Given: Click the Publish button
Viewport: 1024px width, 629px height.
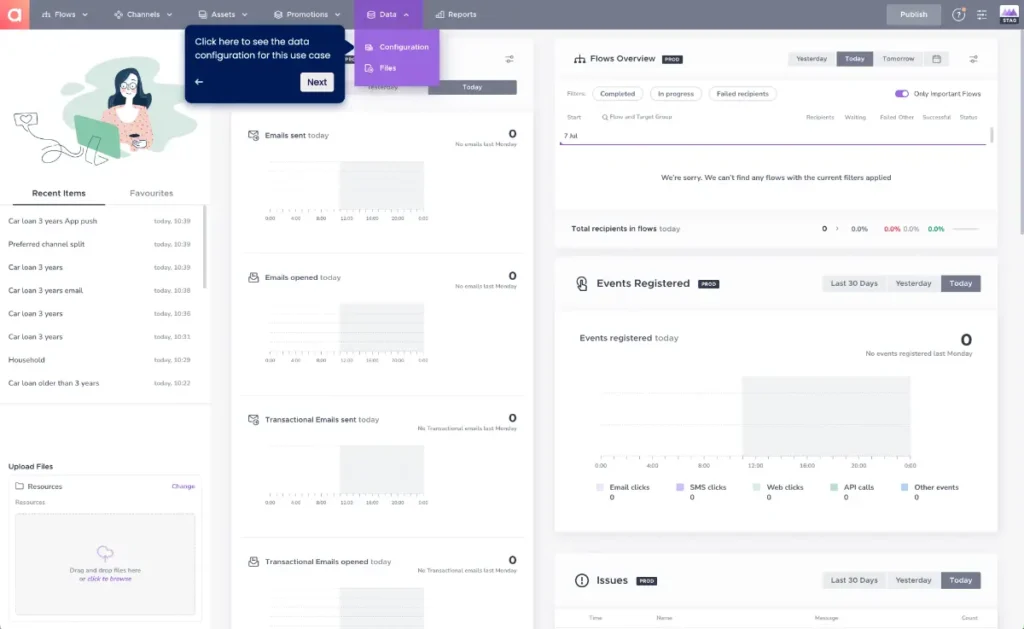Looking at the screenshot, I should tap(913, 14).
